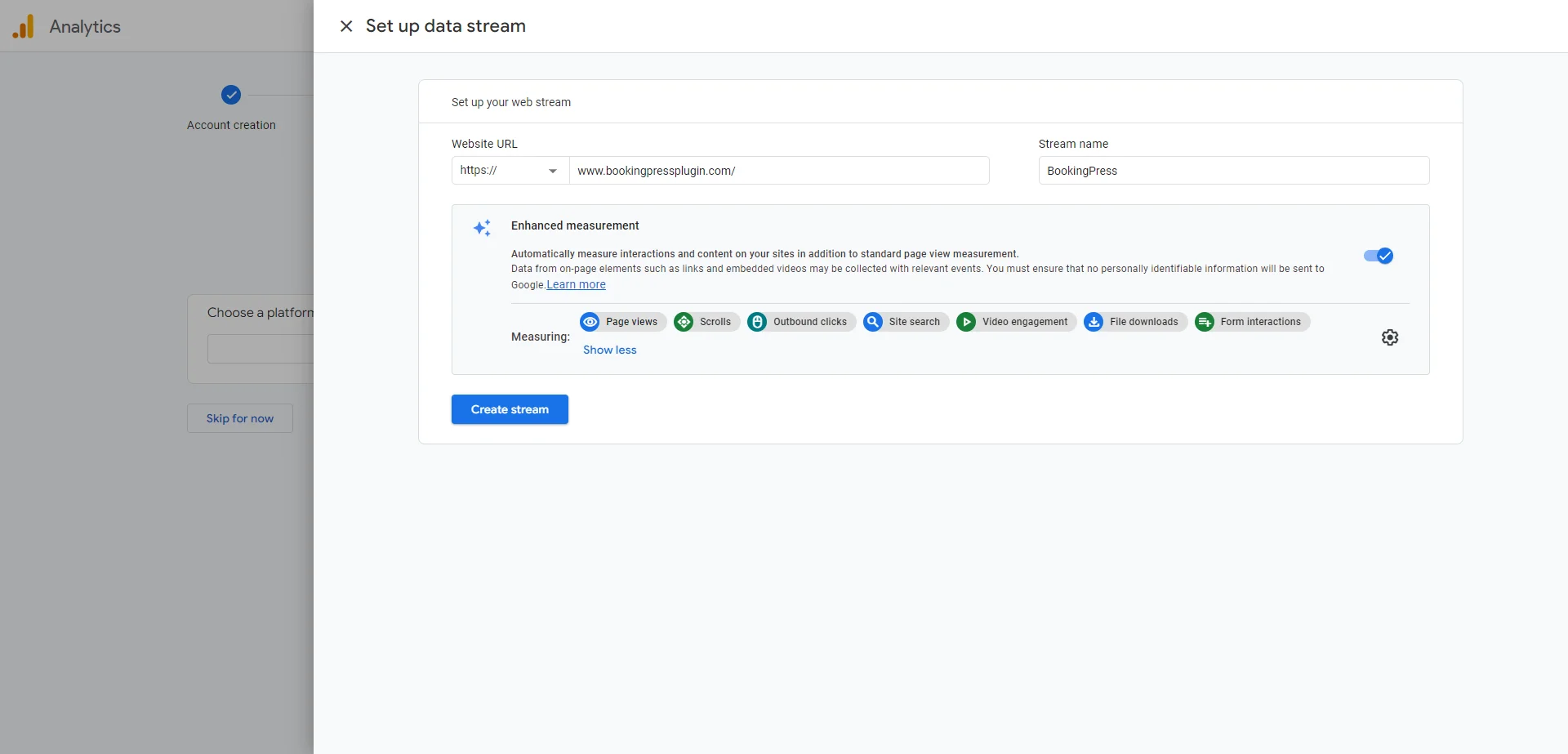Click the Analytics title text

(85, 27)
